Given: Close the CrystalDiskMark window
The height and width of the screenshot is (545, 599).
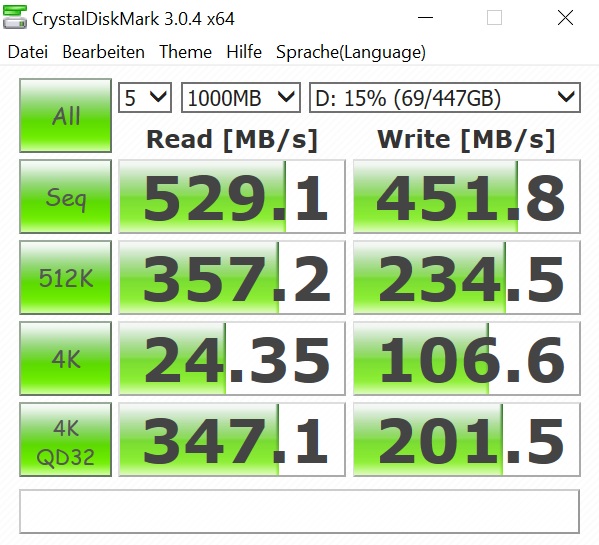Looking at the screenshot, I should click(x=565, y=18).
